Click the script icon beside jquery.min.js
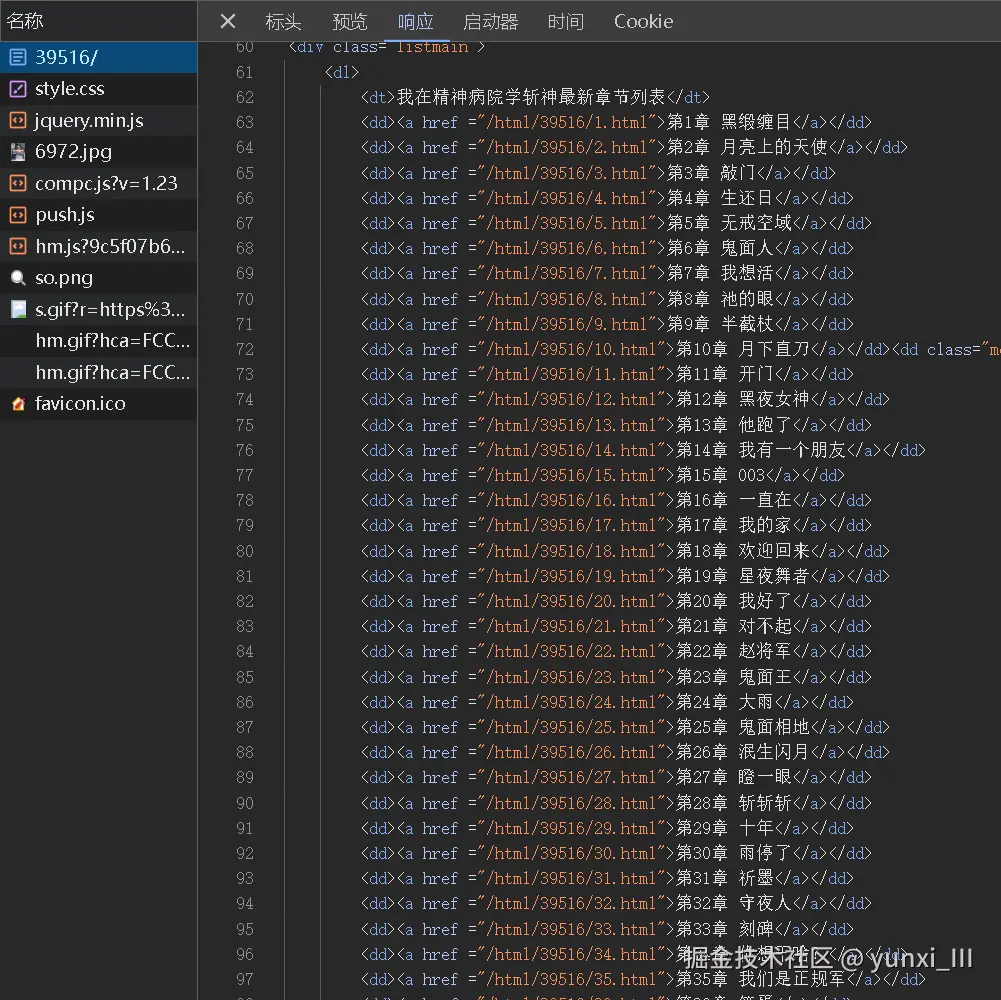Screen dimensions: 1001x1000 click(x=18, y=120)
